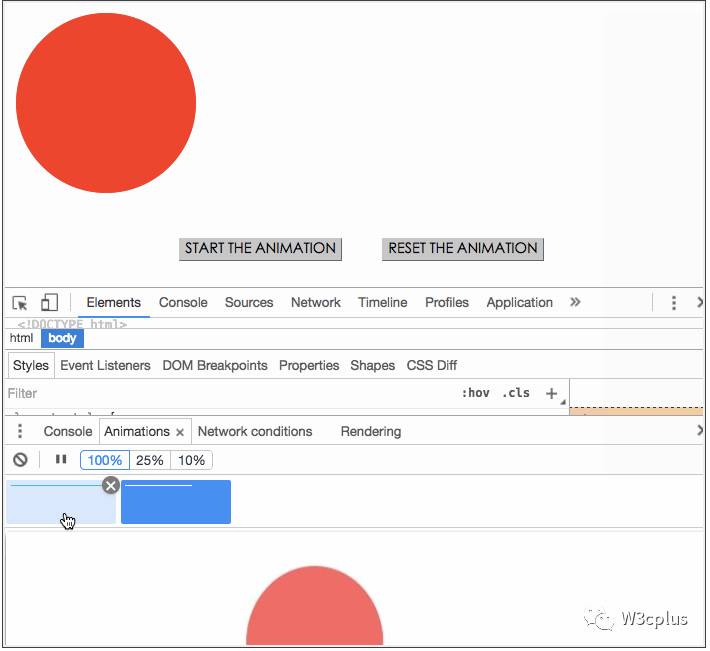Image resolution: width=710 pixels, height=651 pixels.
Task: Close the Animations drawer tab
Action: (x=180, y=432)
